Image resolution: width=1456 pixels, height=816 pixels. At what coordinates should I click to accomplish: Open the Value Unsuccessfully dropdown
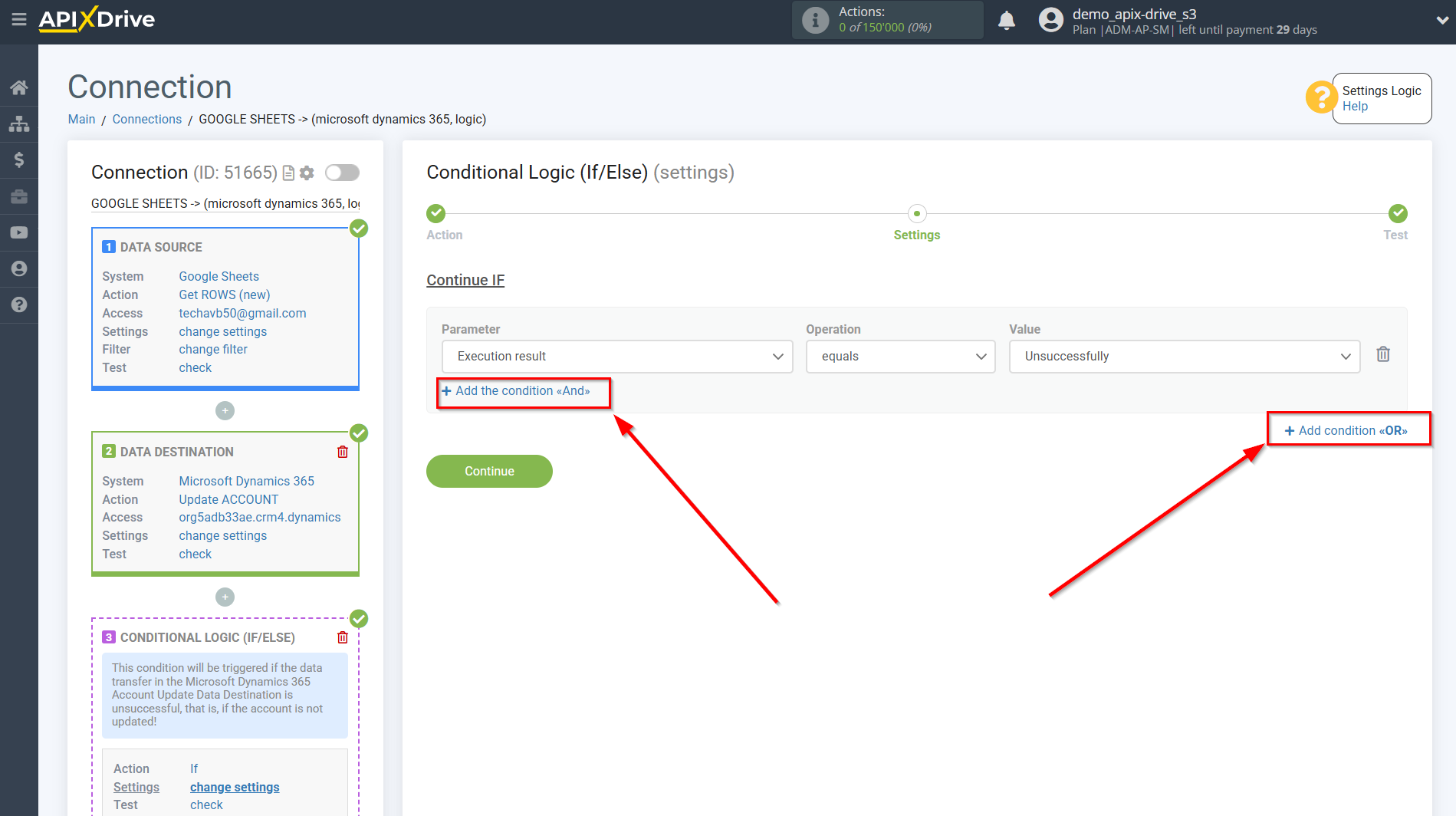point(1185,357)
